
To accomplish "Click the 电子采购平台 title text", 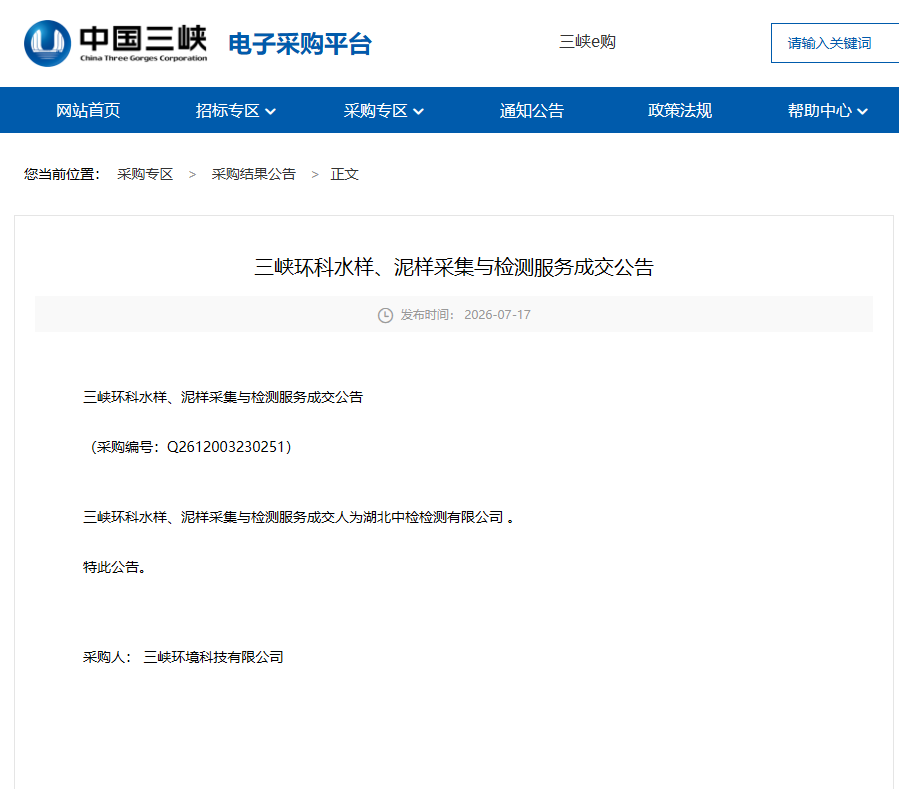I will (300, 44).
